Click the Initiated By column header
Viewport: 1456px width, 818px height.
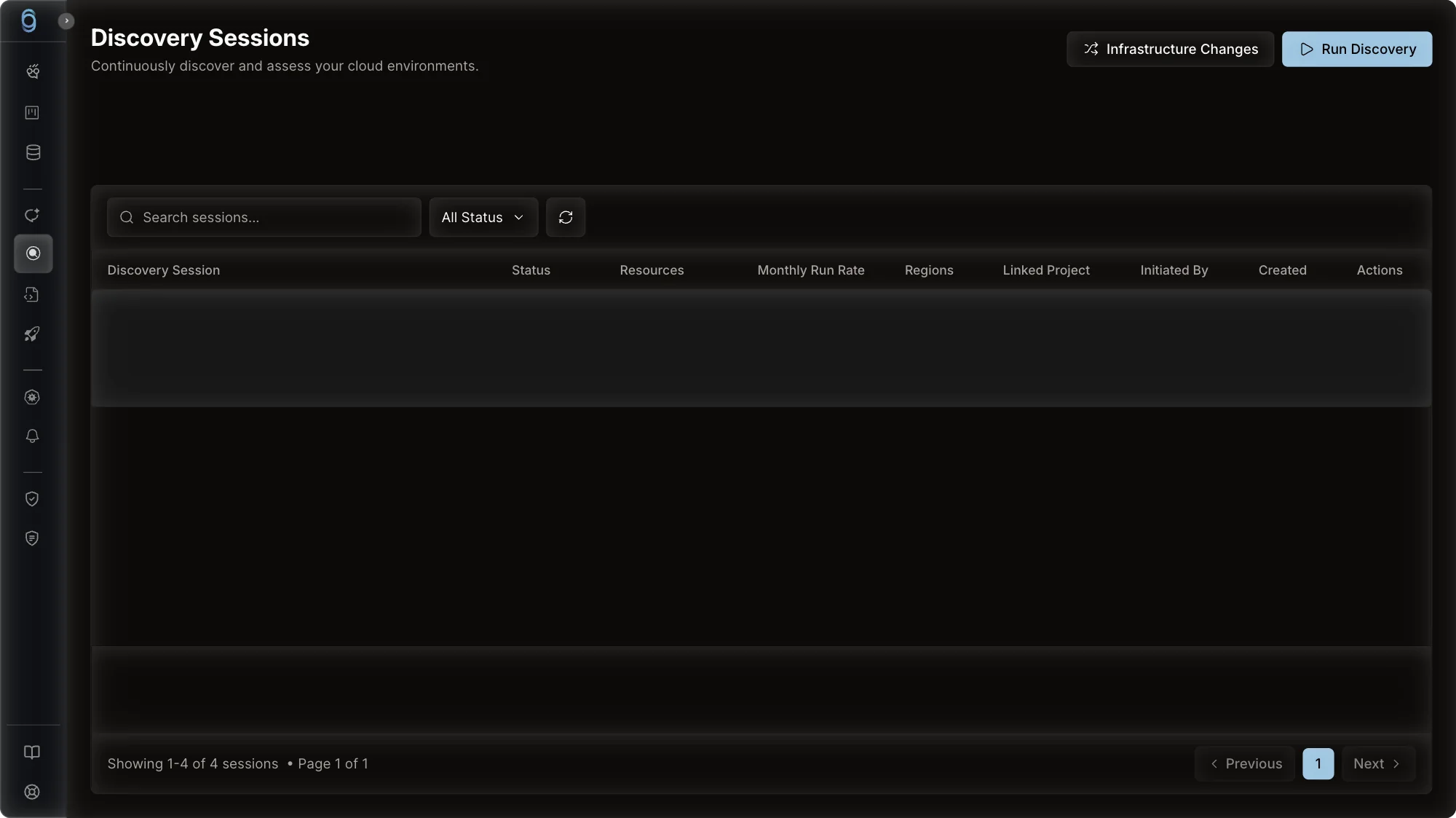pos(1174,270)
